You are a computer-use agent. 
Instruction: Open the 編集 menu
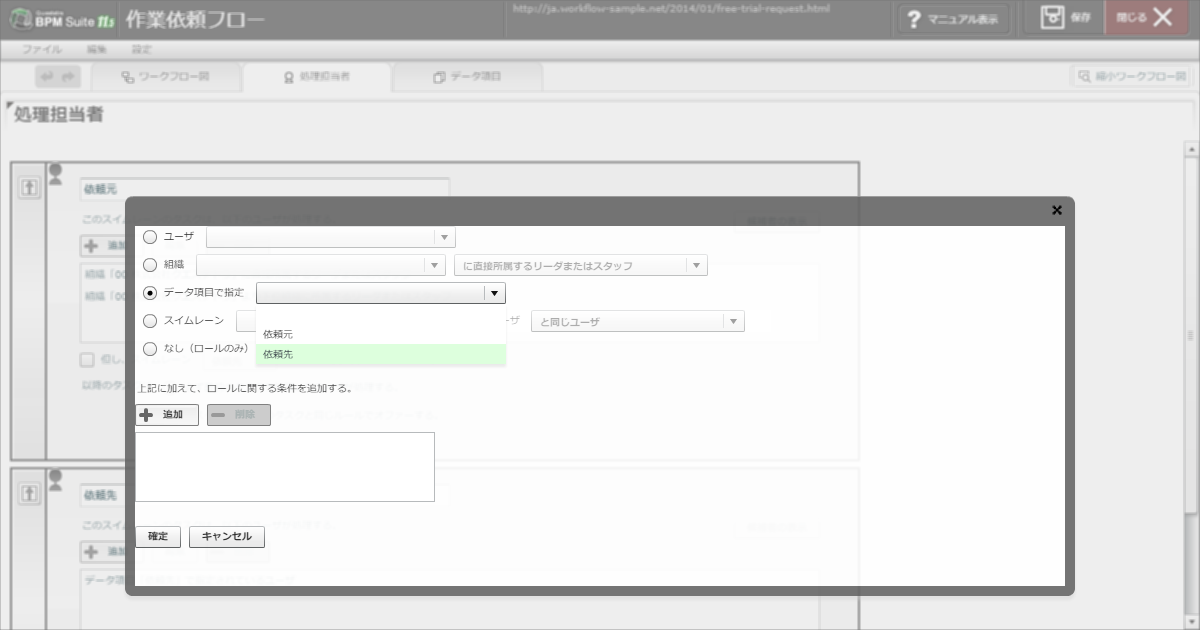click(x=97, y=49)
